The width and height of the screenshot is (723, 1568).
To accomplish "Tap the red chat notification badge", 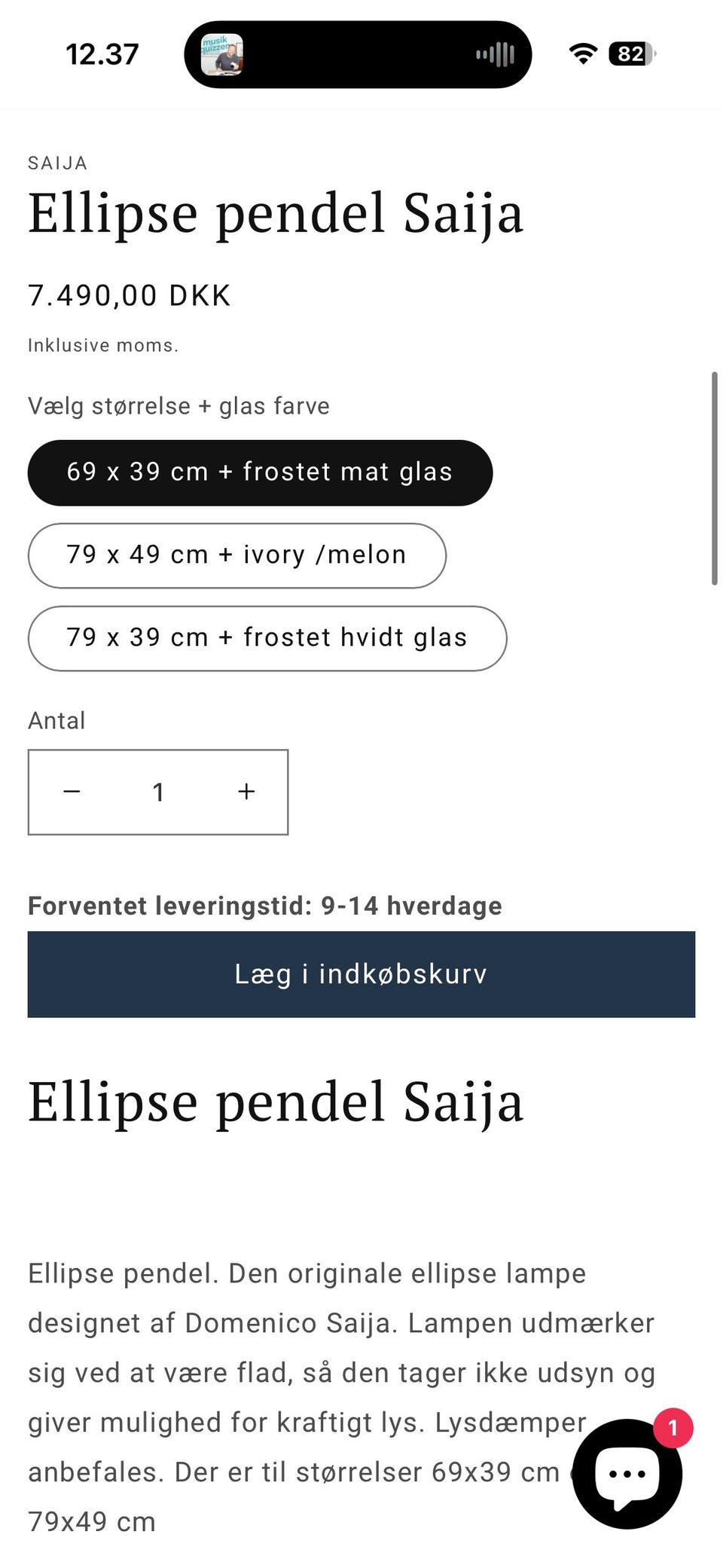I will click(x=673, y=1428).
